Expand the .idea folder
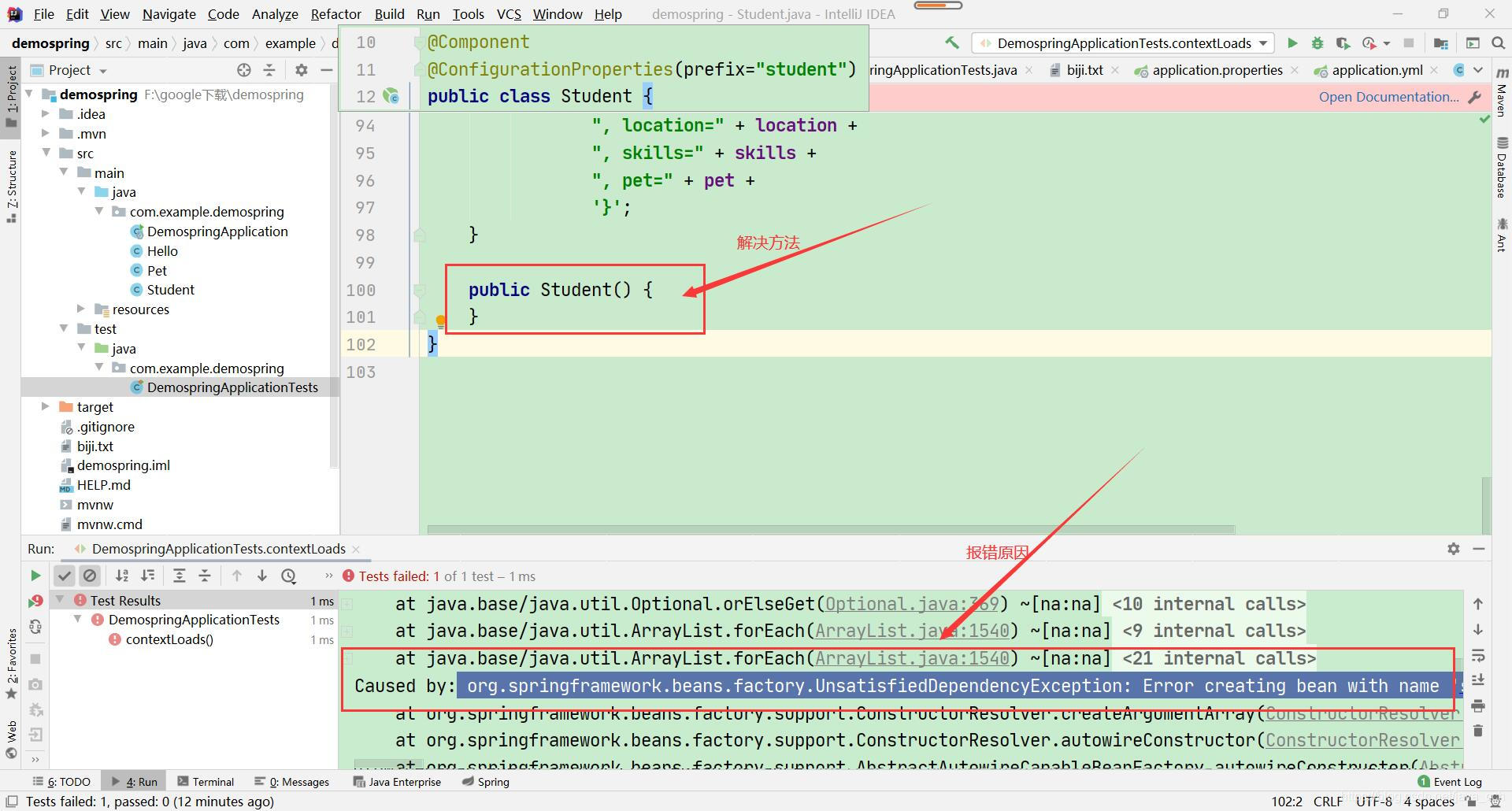This screenshot has height=811, width=1512. [x=46, y=114]
